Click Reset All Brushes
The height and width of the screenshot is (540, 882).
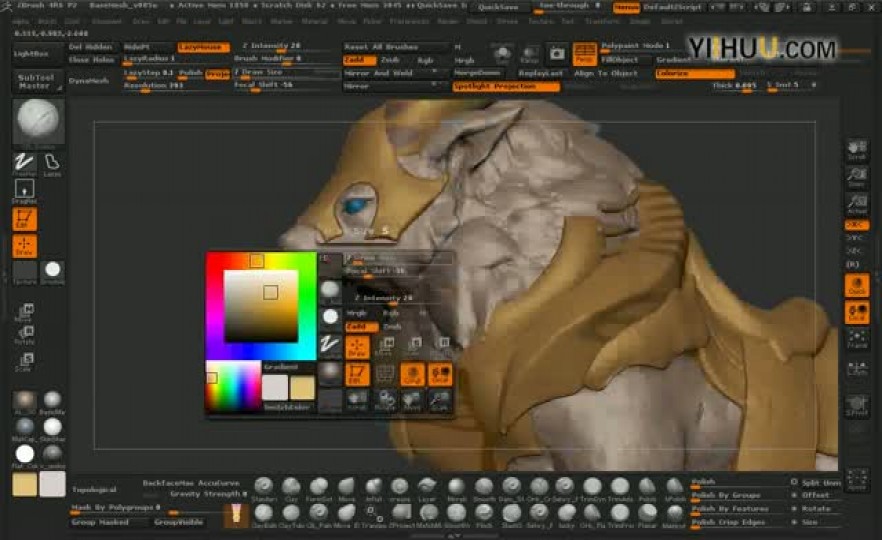[397, 47]
